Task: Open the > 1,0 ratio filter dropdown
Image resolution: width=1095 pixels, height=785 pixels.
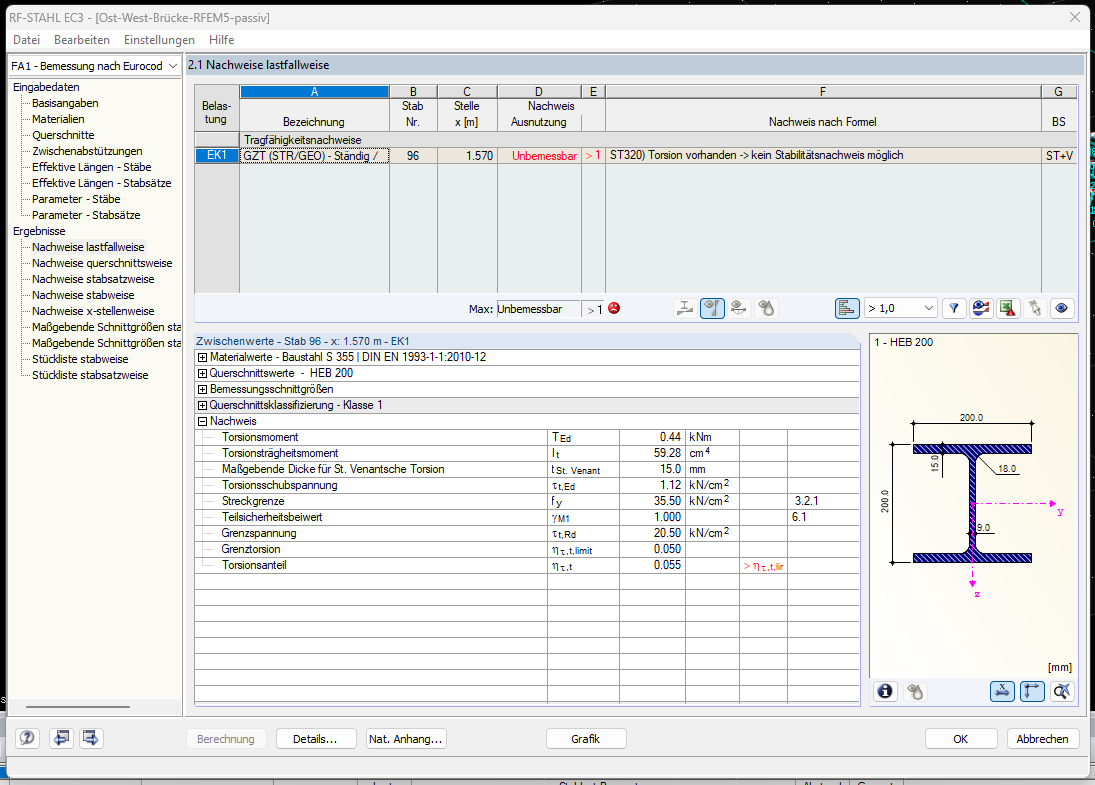Action: (x=901, y=308)
